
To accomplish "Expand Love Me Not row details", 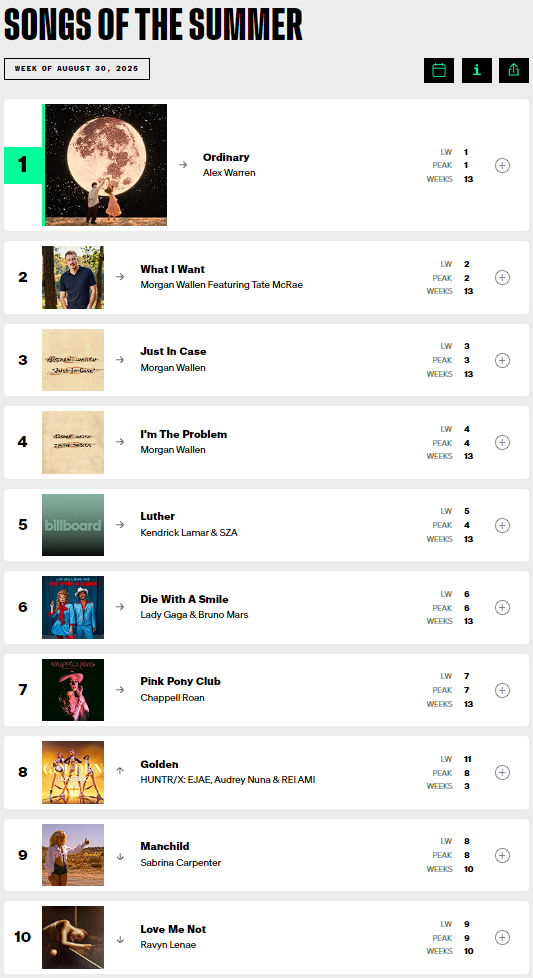I will [x=502, y=937].
